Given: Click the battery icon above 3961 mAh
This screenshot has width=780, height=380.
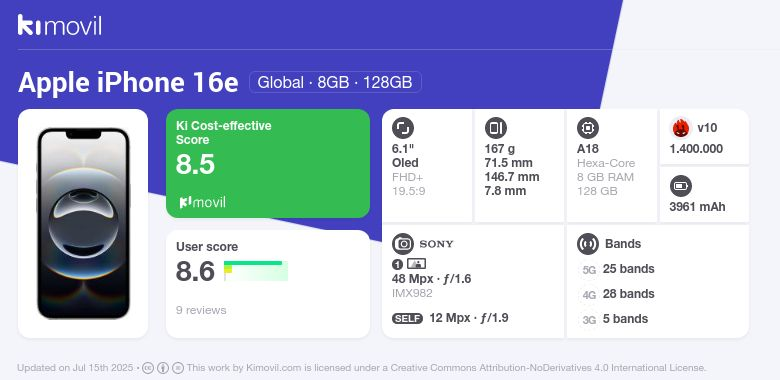Looking at the screenshot, I should pyautogui.click(x=681, y=187).
